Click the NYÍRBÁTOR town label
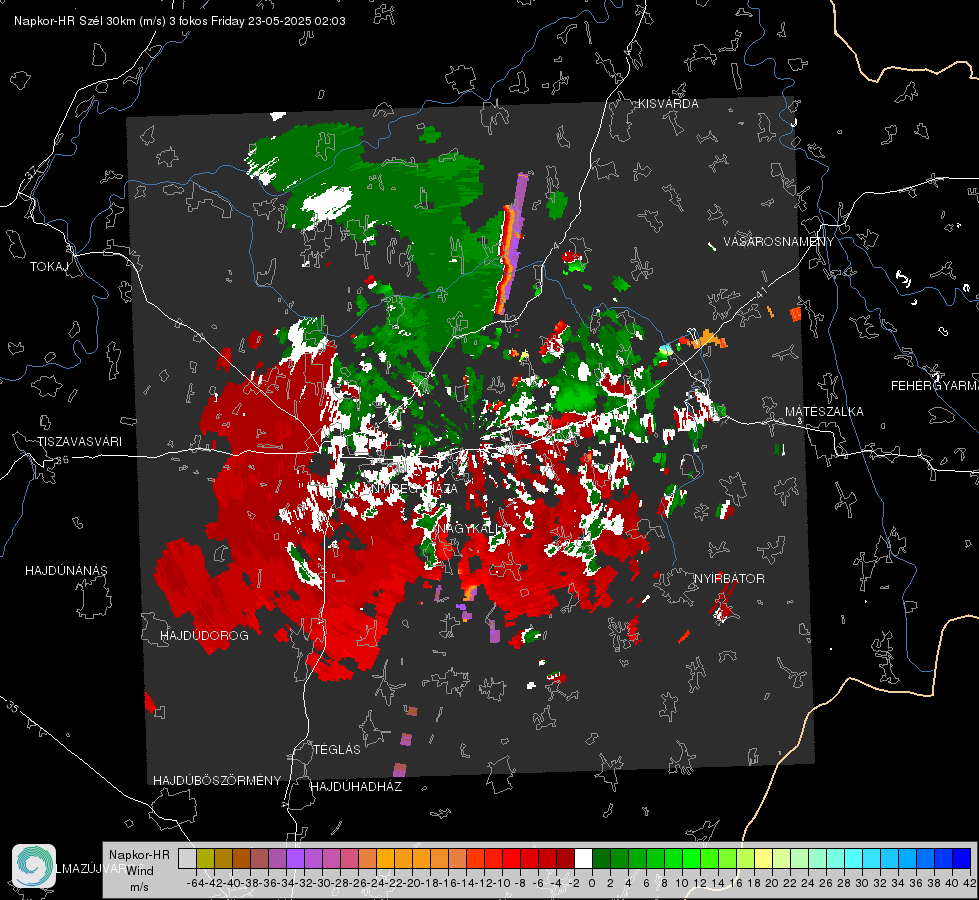The width and height of the screenshot is (979, 900). 729,578
